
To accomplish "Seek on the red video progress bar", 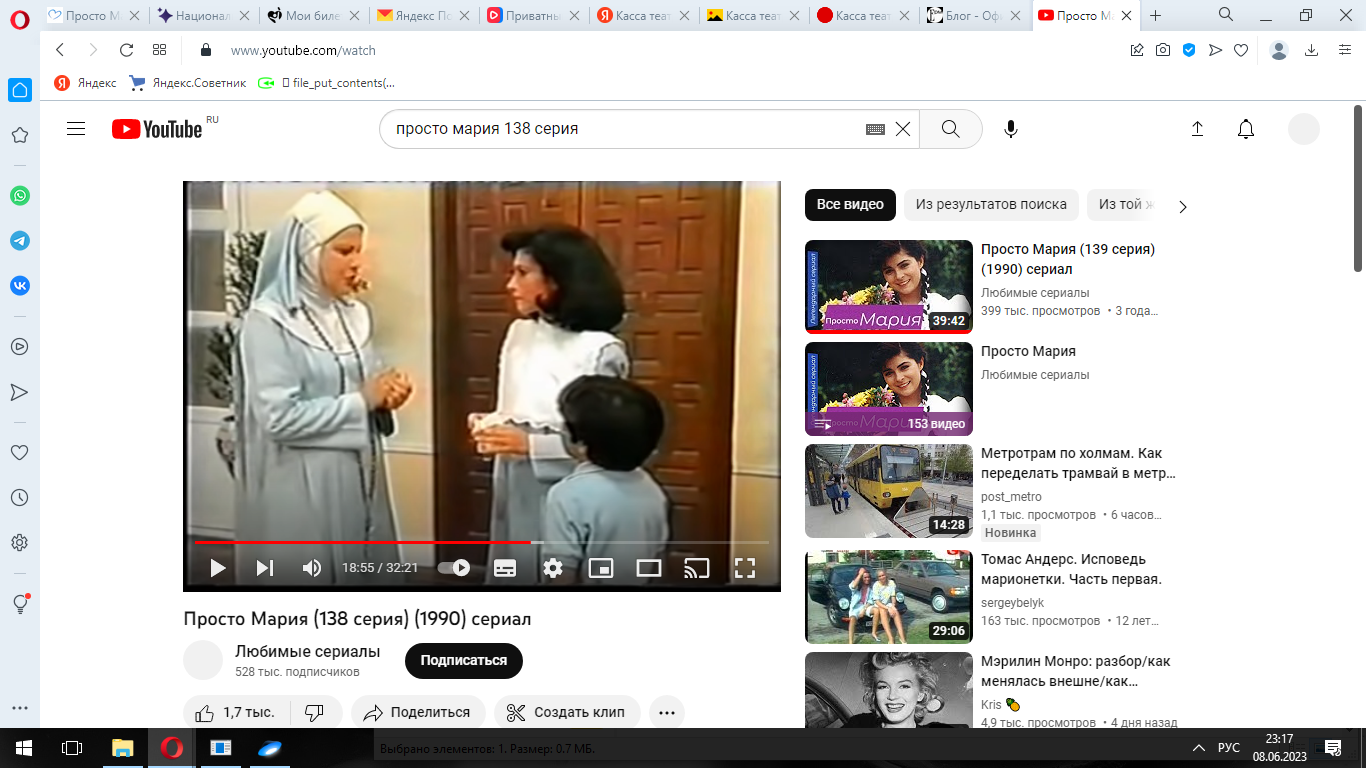I will [x=482, y=542].
